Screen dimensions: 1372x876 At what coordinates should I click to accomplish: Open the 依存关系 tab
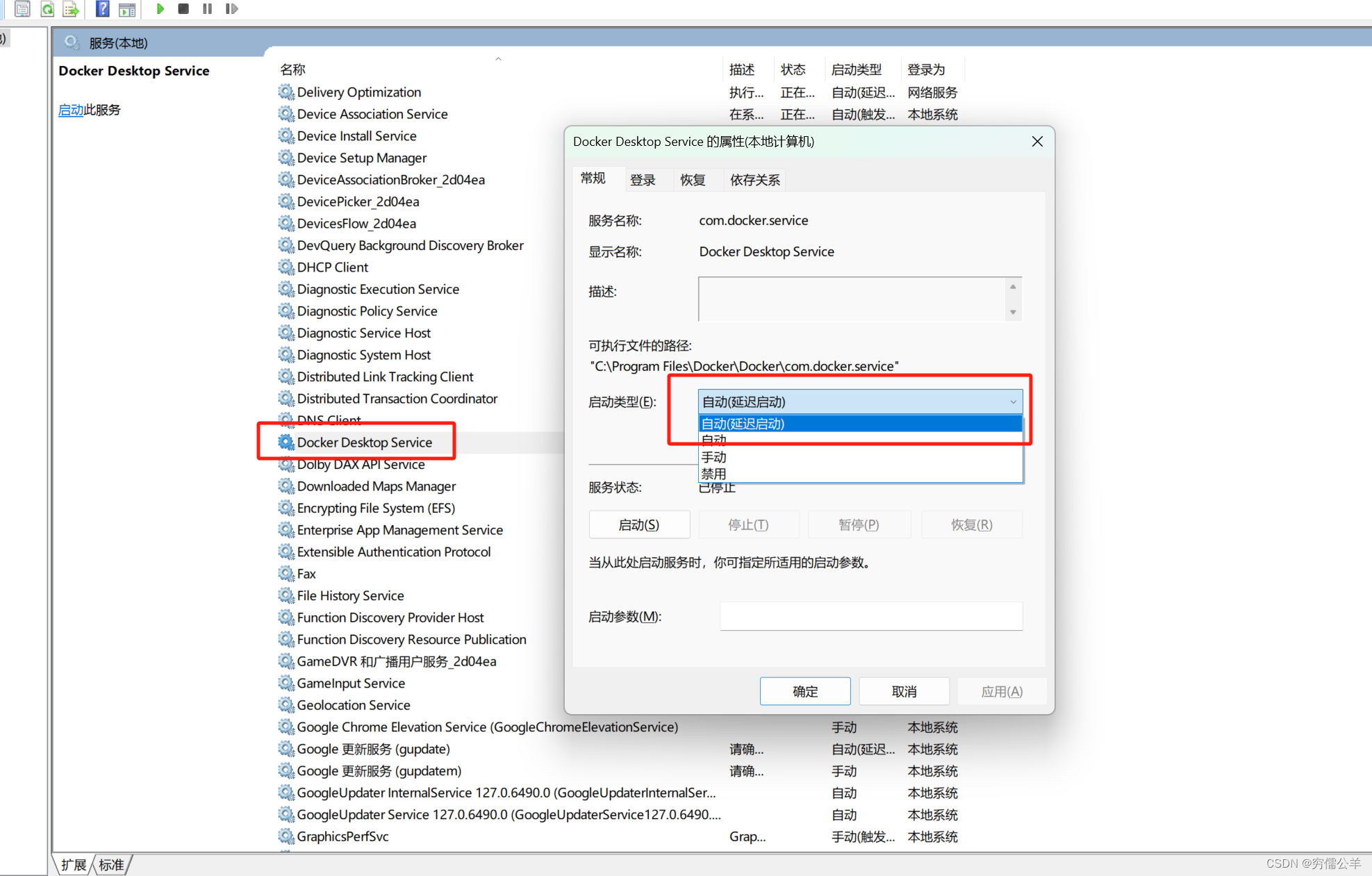pyautogui.click(x=754, y=180)
